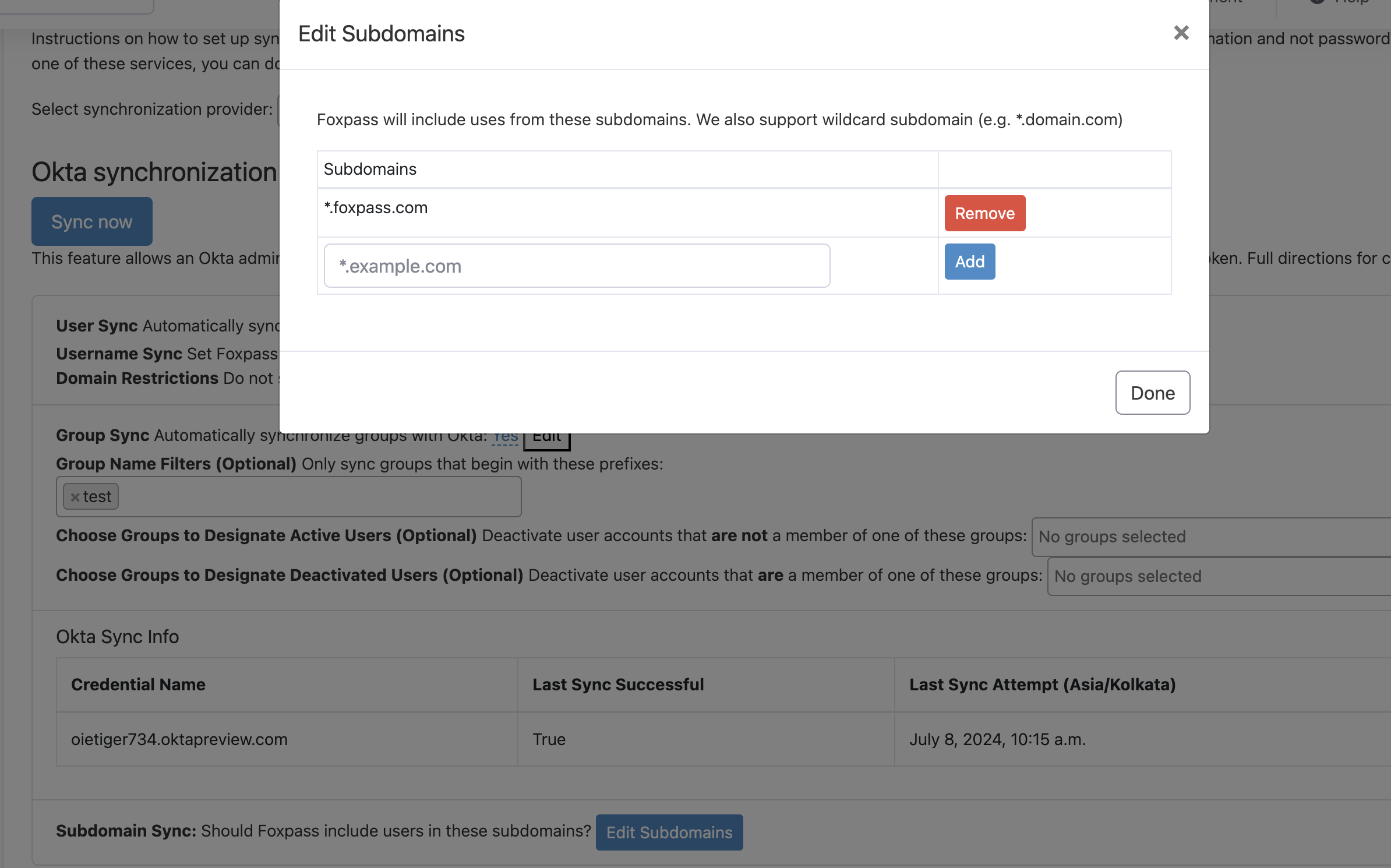The image size is (1391, 868).
Task: Open Edit Subdomains button at page bottom
Action: click(669, 832)
